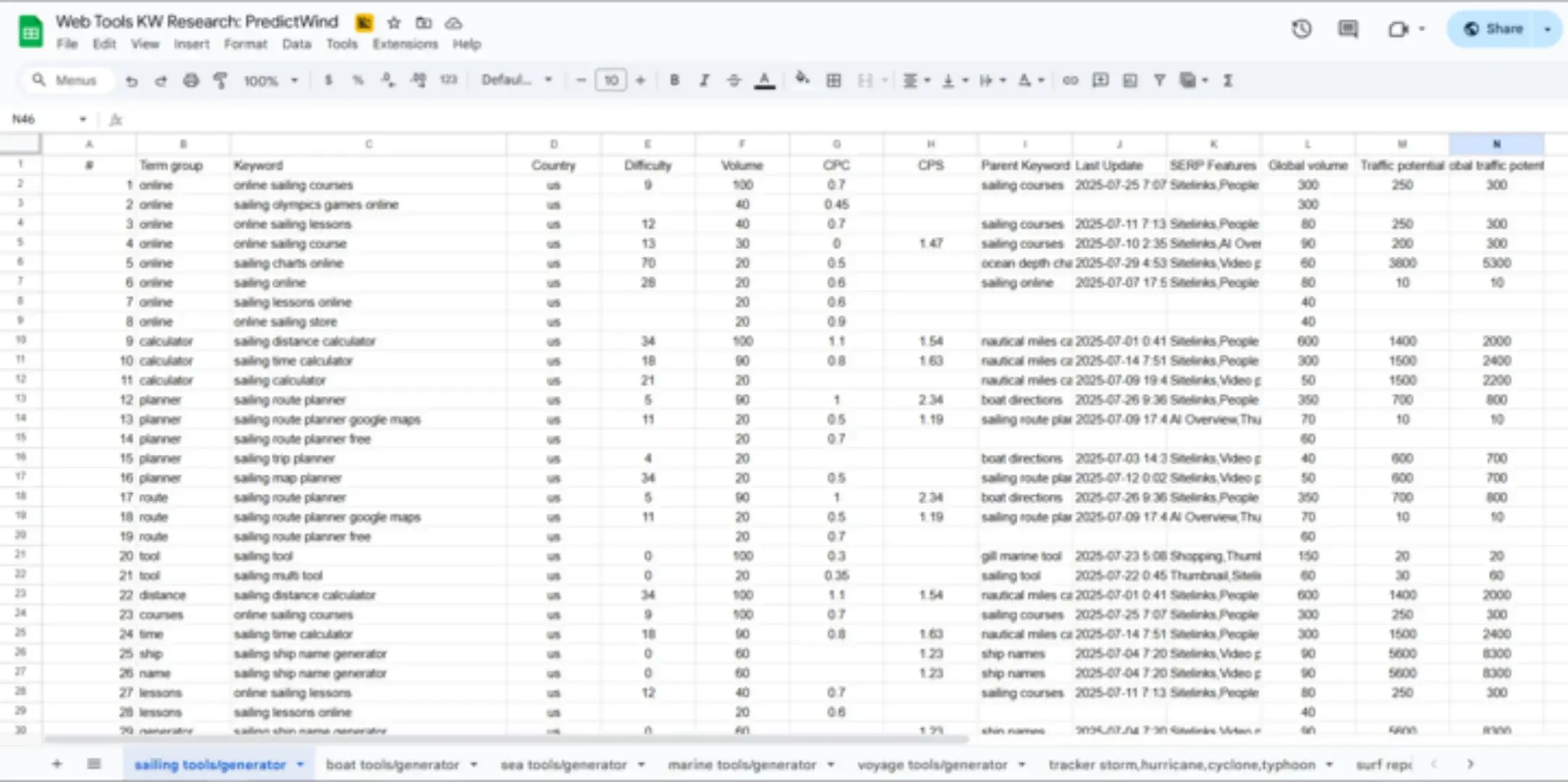Open the Extensions menu
Image resolution: width=1568 pixels, height=782 pixels.
tap(406, 44)
